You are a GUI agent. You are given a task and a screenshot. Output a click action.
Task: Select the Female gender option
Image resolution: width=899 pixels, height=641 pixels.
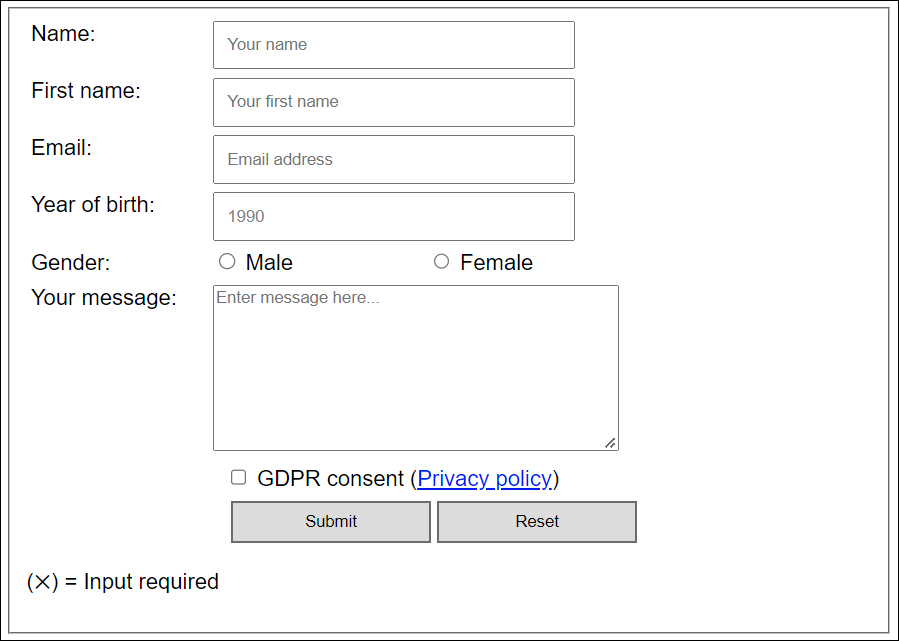441,261
